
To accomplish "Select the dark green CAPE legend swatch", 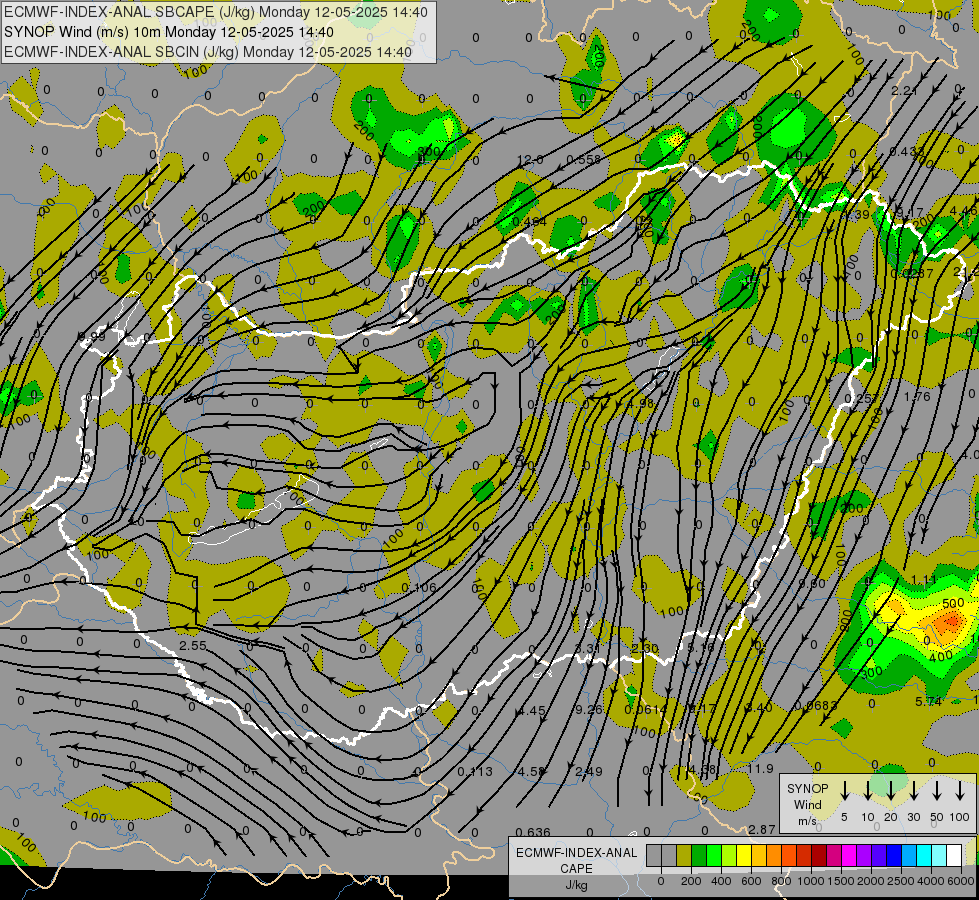I will click(699, 856).
